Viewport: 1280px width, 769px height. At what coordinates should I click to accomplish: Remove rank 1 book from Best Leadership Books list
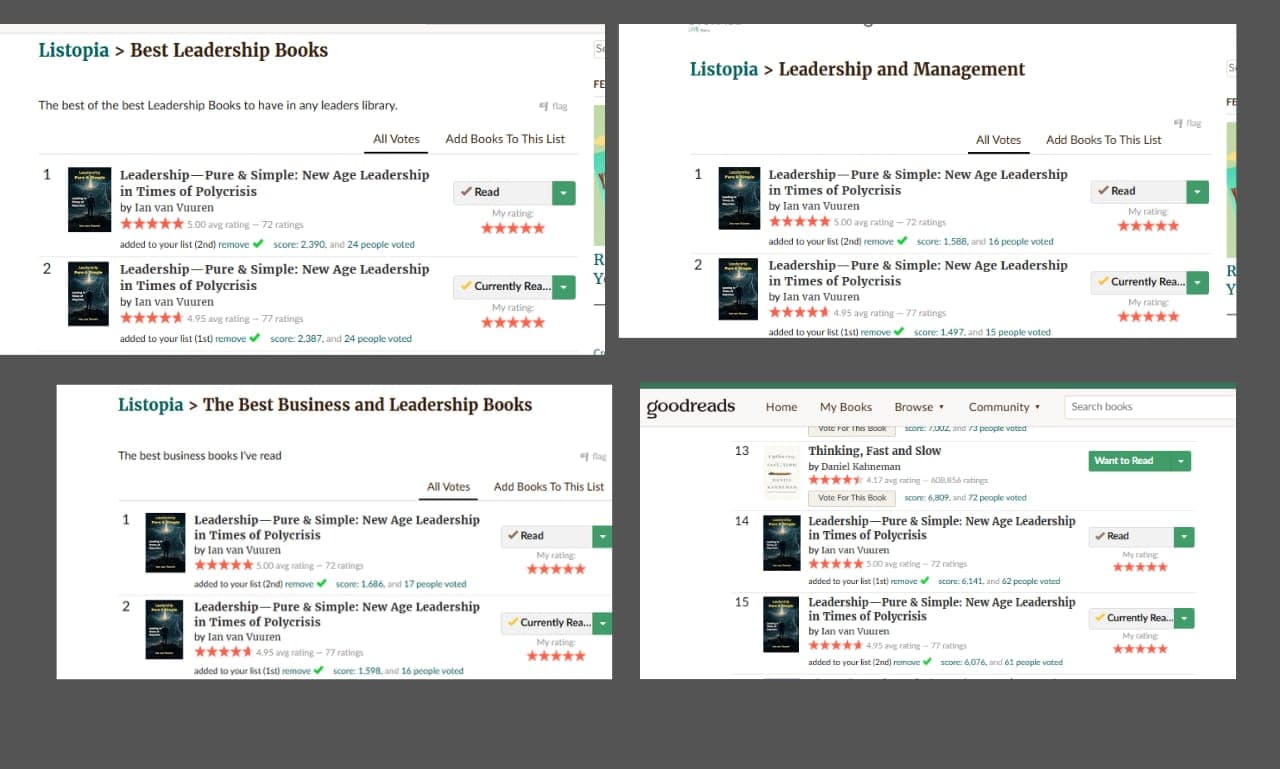coord(234,244)
